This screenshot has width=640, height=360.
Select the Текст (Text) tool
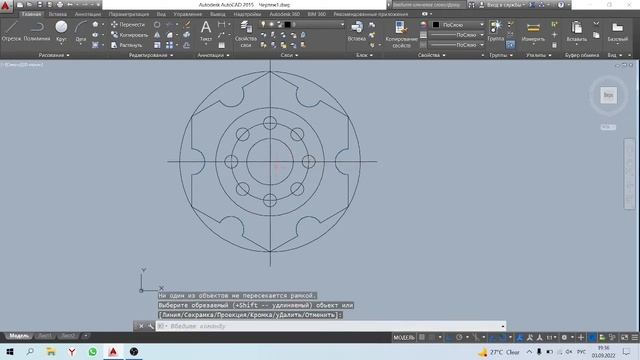(x=206, y=31)
